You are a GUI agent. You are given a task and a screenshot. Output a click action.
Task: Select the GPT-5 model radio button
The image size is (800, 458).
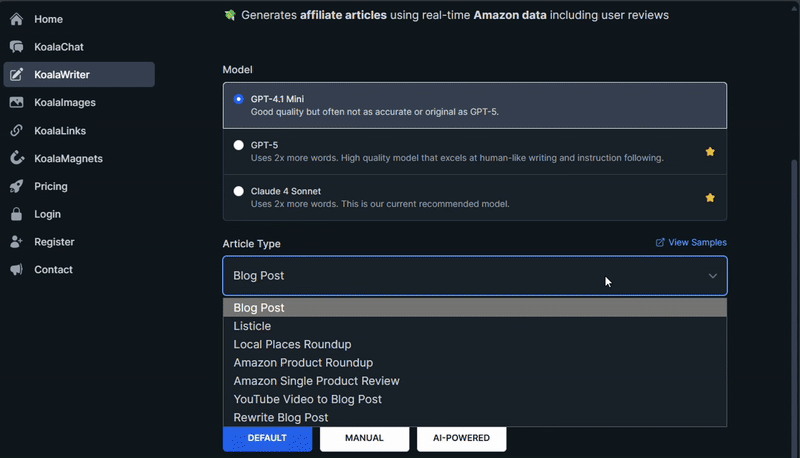(238, 145)
